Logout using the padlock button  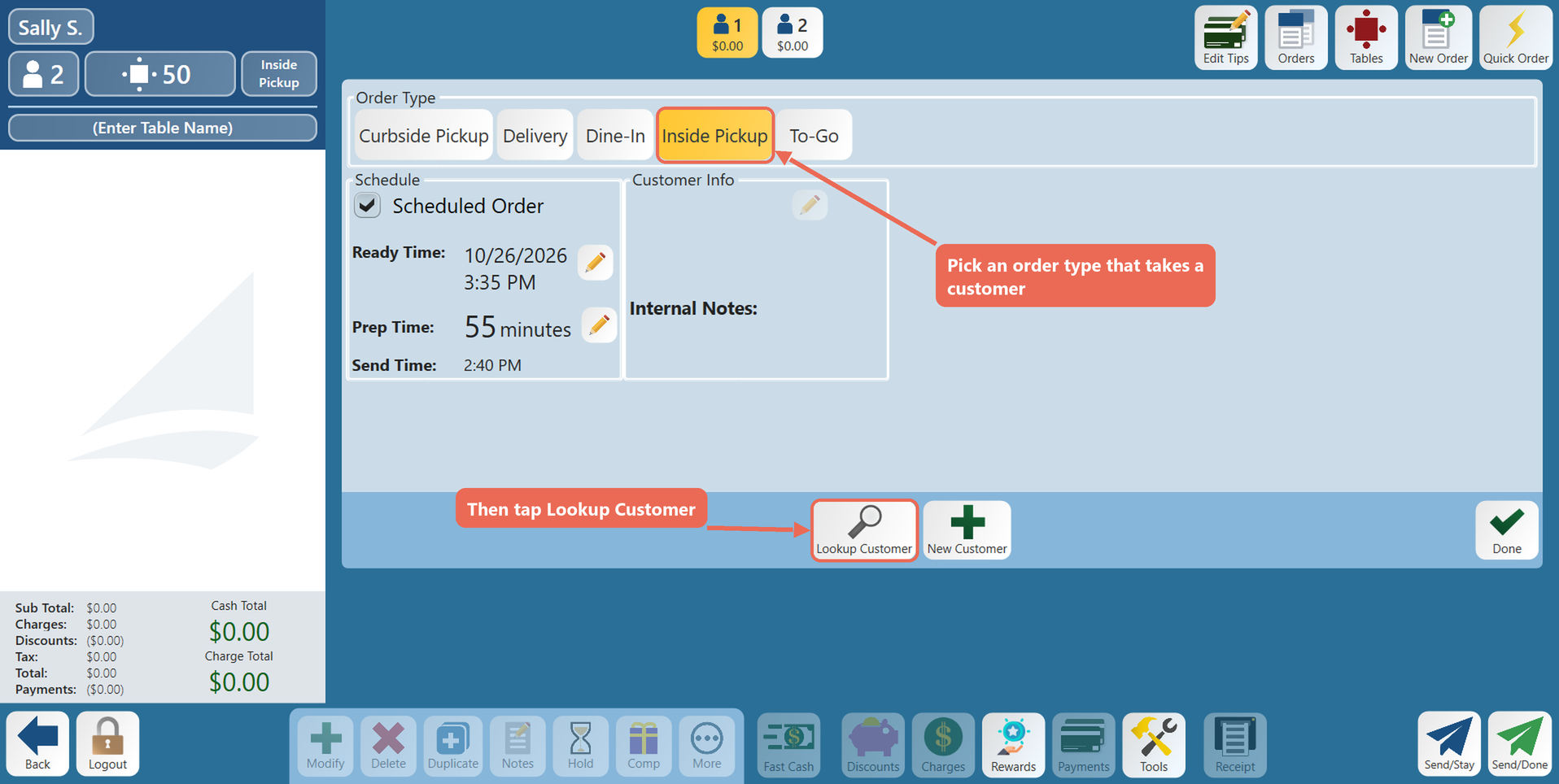107,743
